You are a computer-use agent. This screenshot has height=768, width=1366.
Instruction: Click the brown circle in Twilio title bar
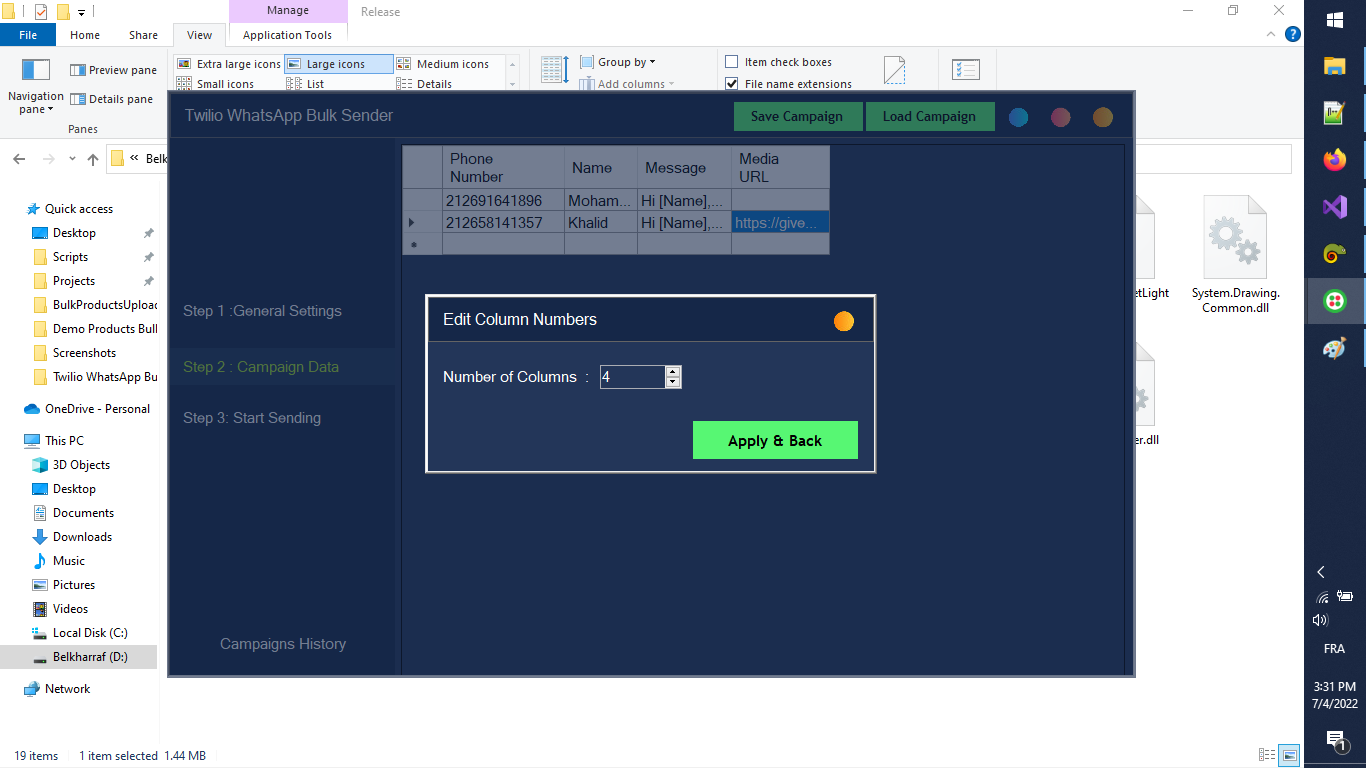coord(1103,117)
